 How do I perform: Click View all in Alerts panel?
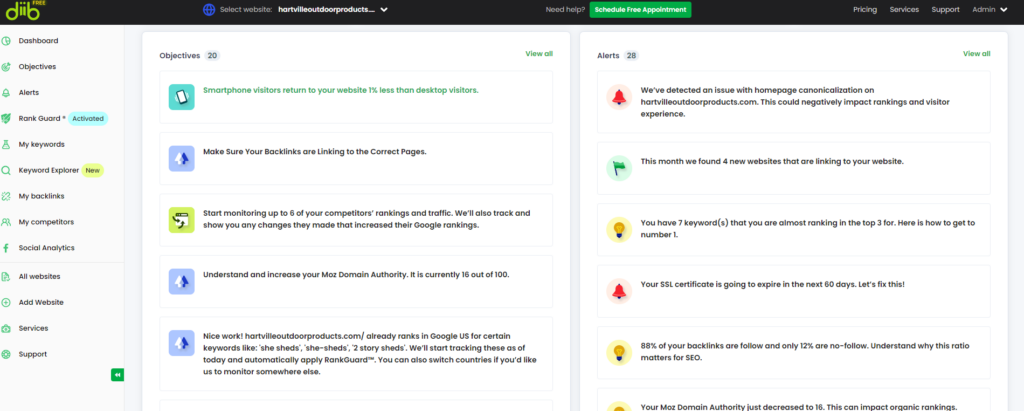tap(976, 54)
